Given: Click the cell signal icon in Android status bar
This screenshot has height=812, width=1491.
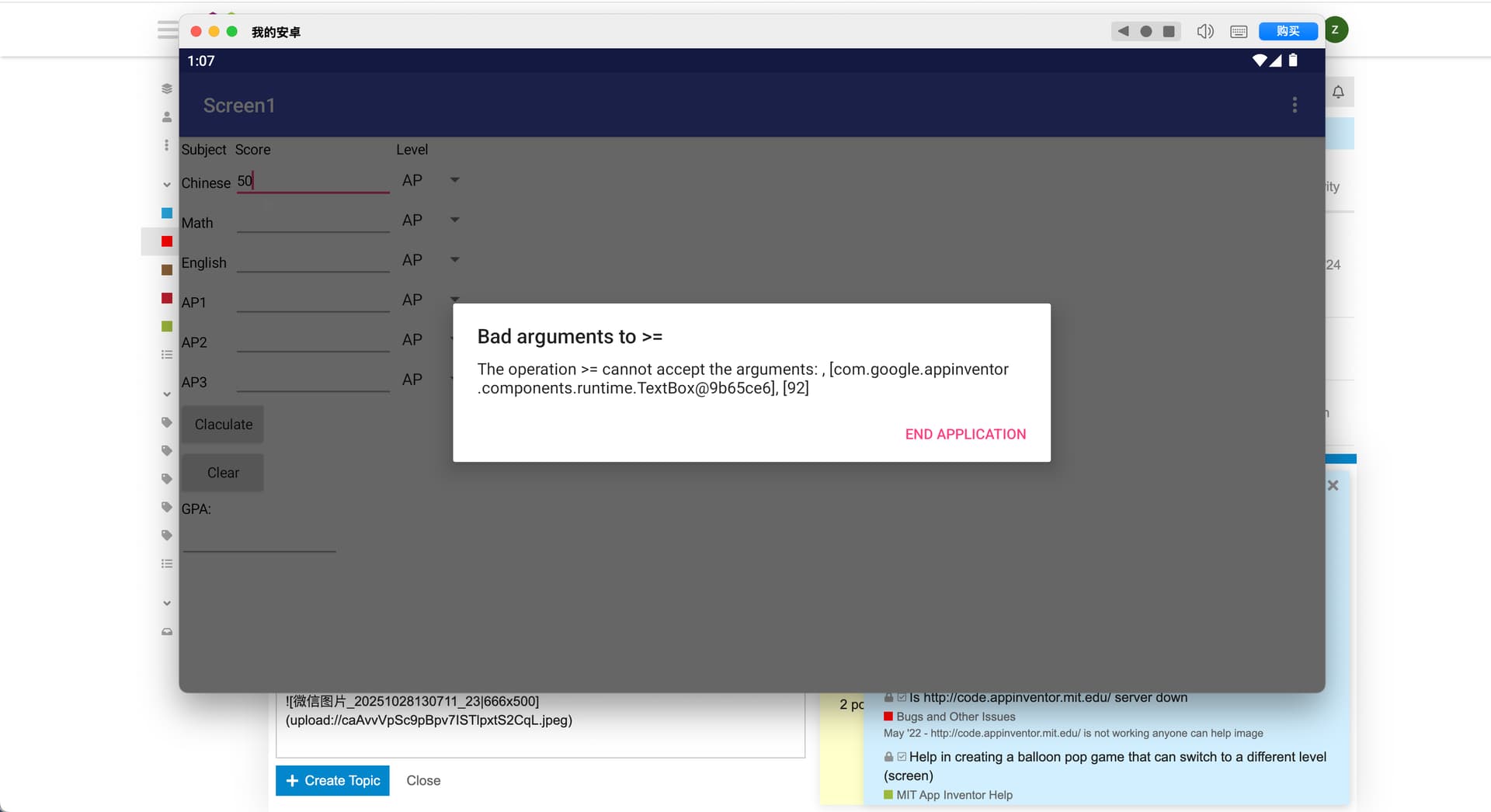Looking at the screenshot, I should pyautogui.click(x=1276, y=61).
